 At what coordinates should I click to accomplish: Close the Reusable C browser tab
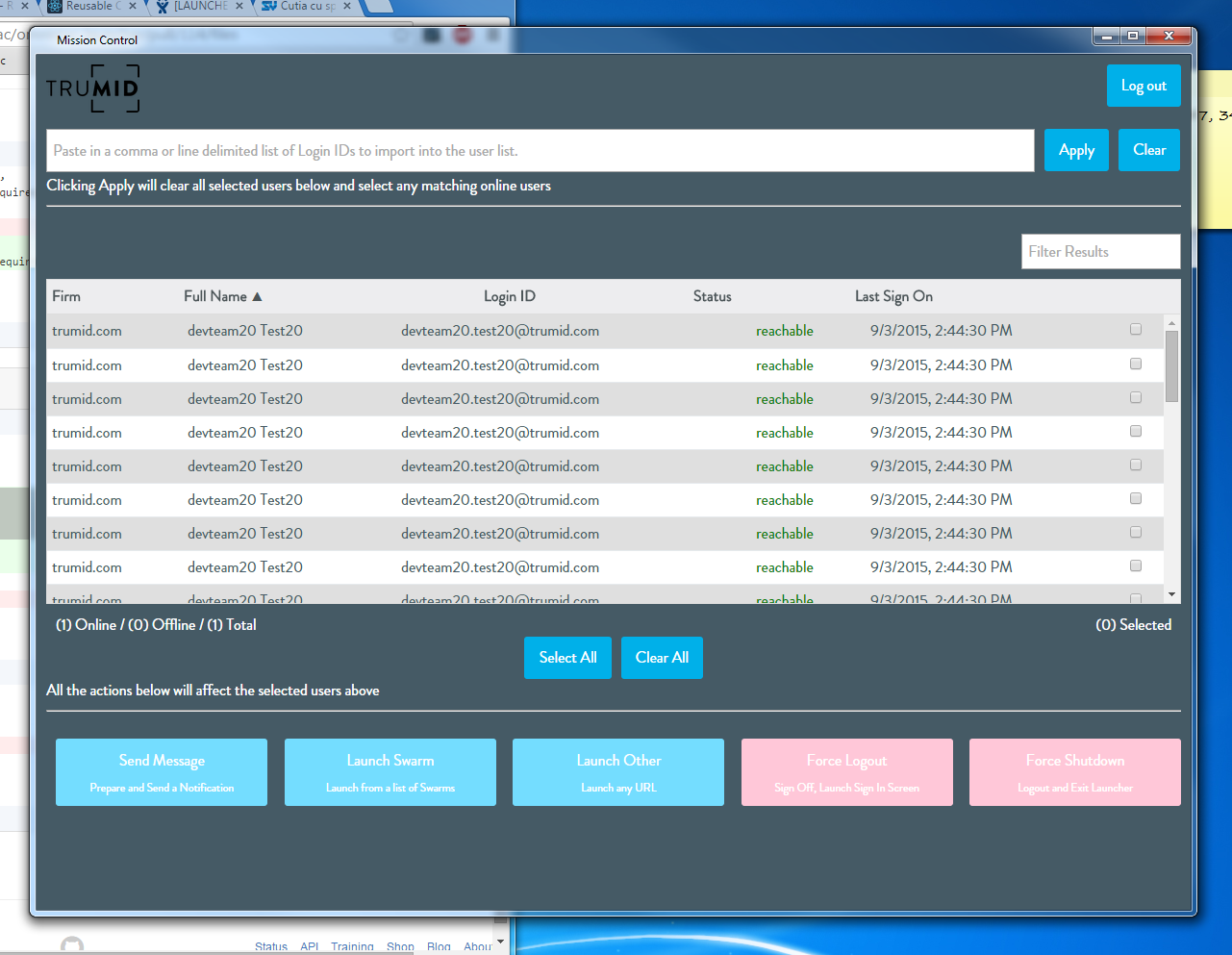tap(133, 6)
